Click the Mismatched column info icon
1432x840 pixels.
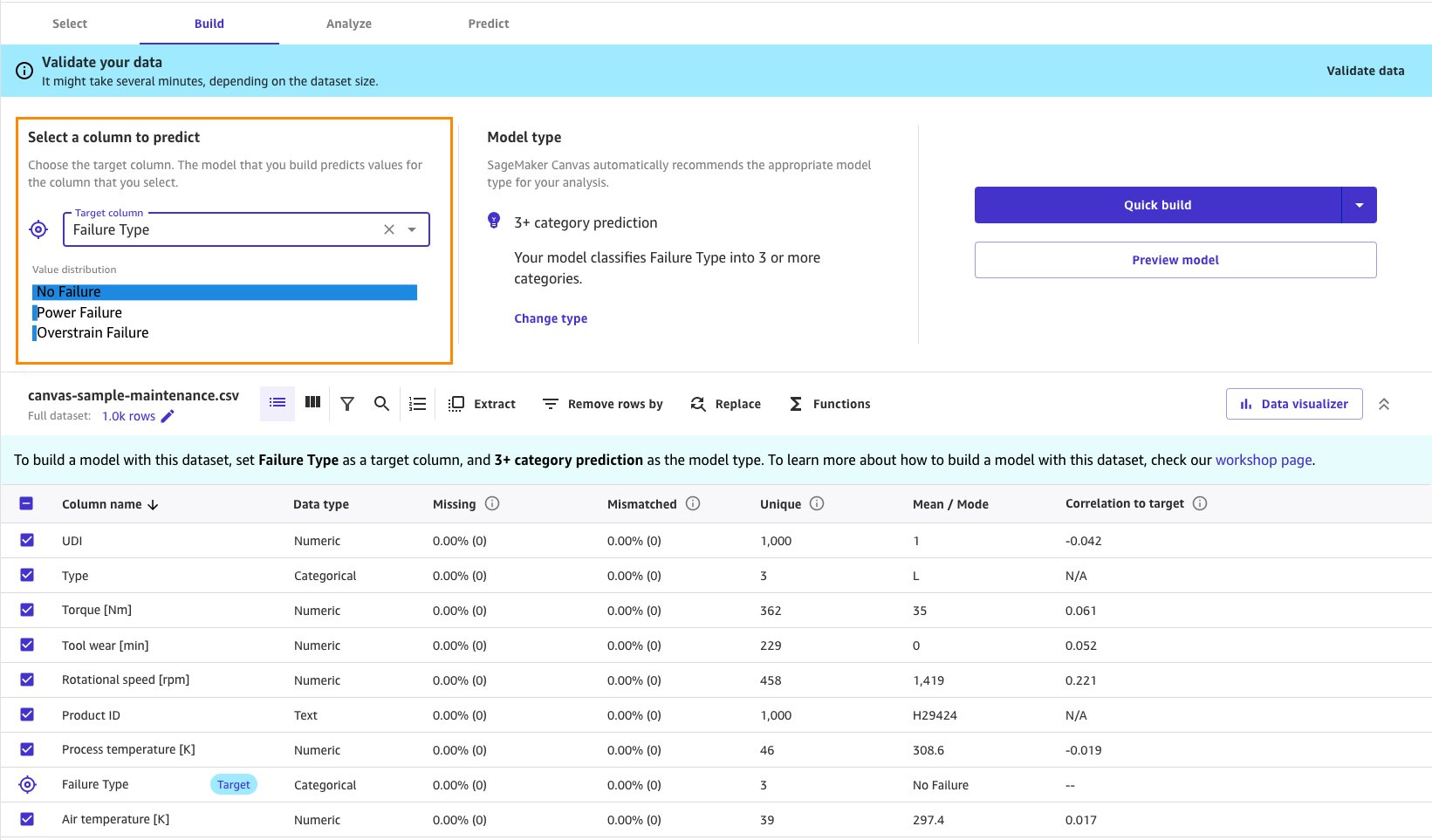click(x=693, y=503)
